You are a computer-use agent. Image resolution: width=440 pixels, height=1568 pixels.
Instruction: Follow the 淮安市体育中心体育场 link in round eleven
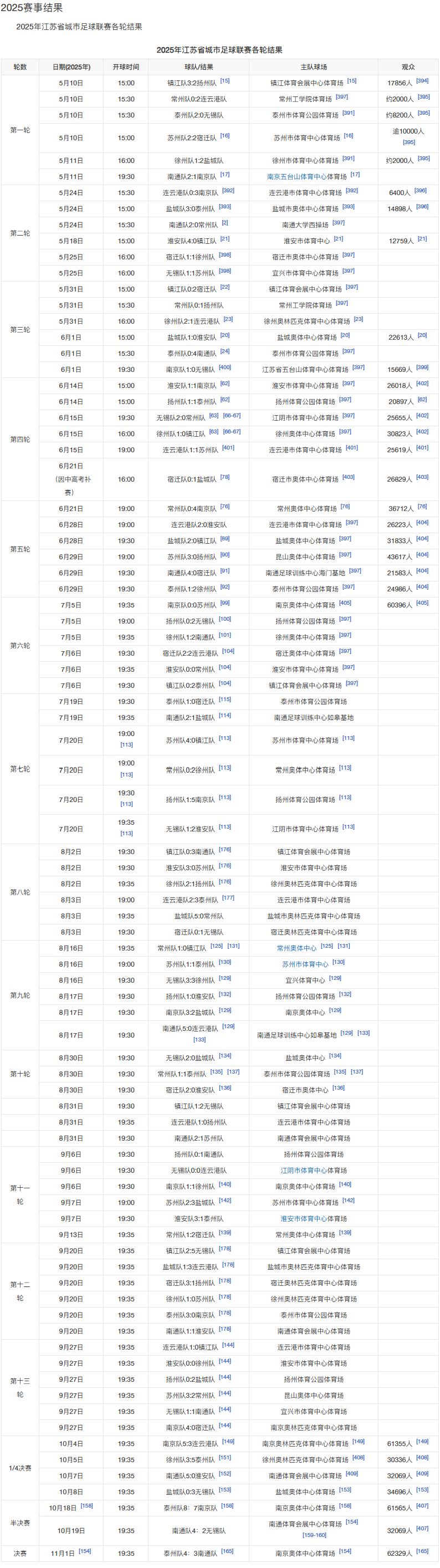[314, 1219]
